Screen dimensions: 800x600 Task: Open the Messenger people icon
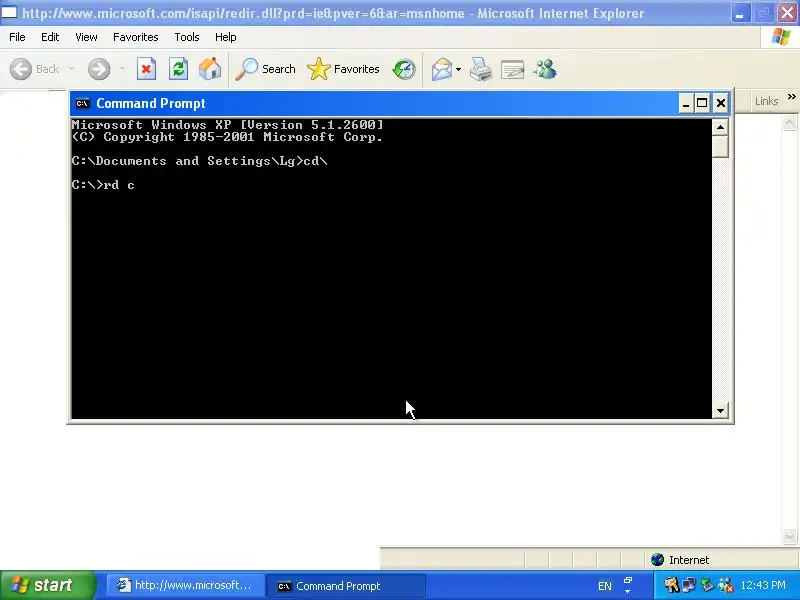[x=545, y=69]
